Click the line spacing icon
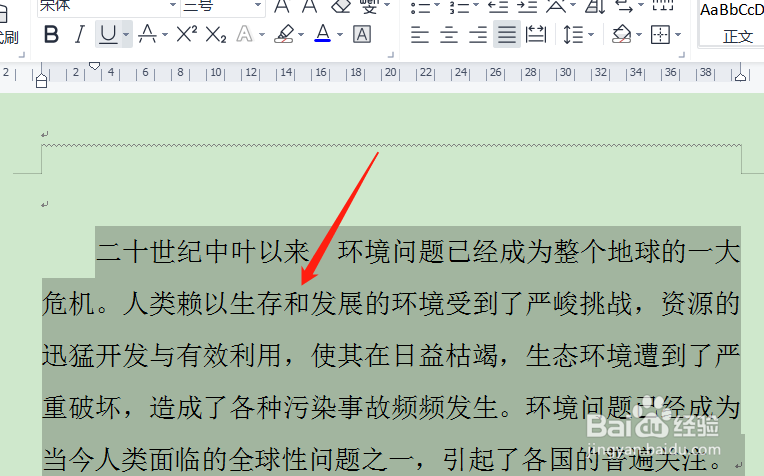The image size is (764, 476). (x=573, y=35)
